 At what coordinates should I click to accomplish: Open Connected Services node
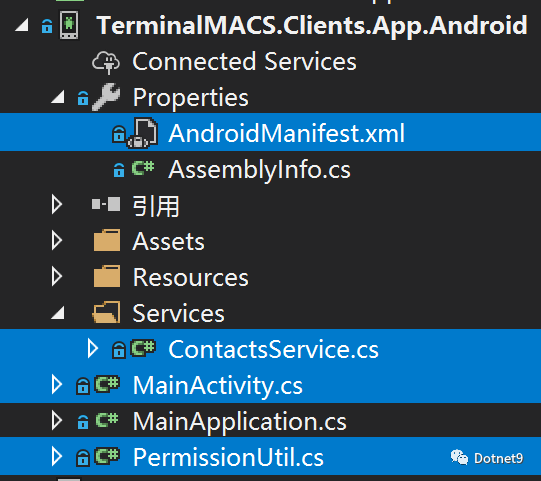(x=244, y=62)
